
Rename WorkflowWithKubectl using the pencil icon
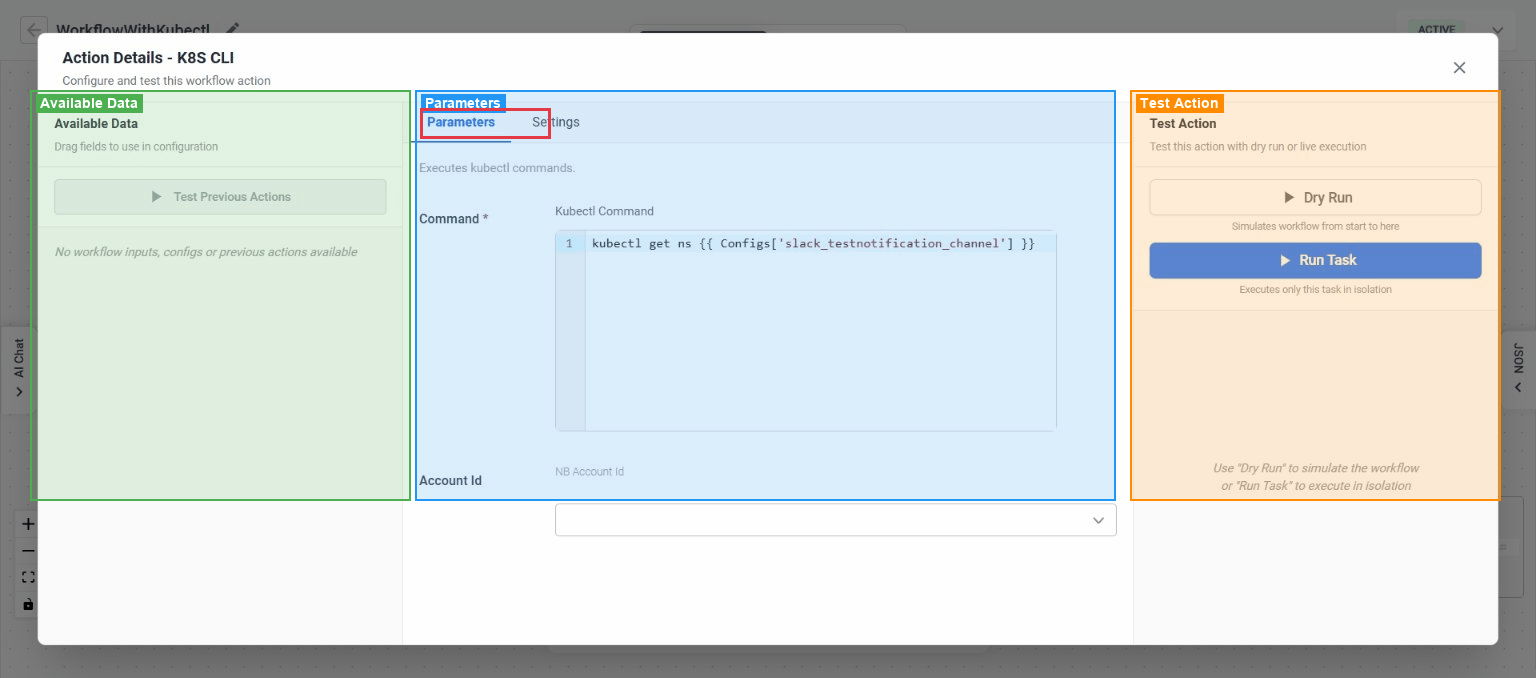click(232, 30)
